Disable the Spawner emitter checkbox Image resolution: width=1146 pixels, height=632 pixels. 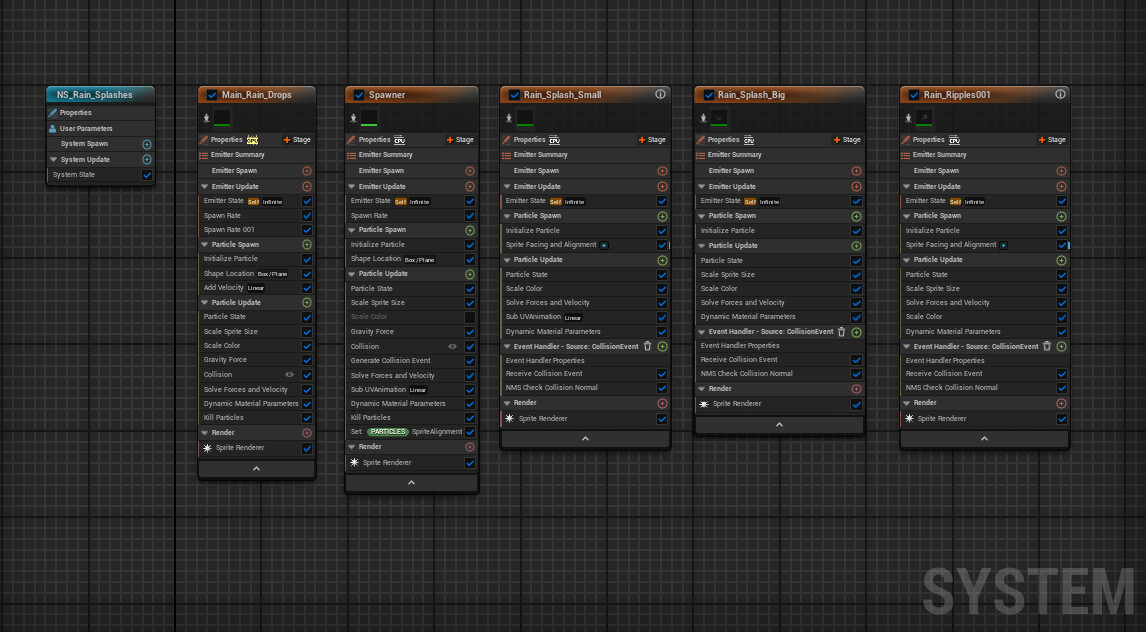pyautogui.click(x=359, y=95)
